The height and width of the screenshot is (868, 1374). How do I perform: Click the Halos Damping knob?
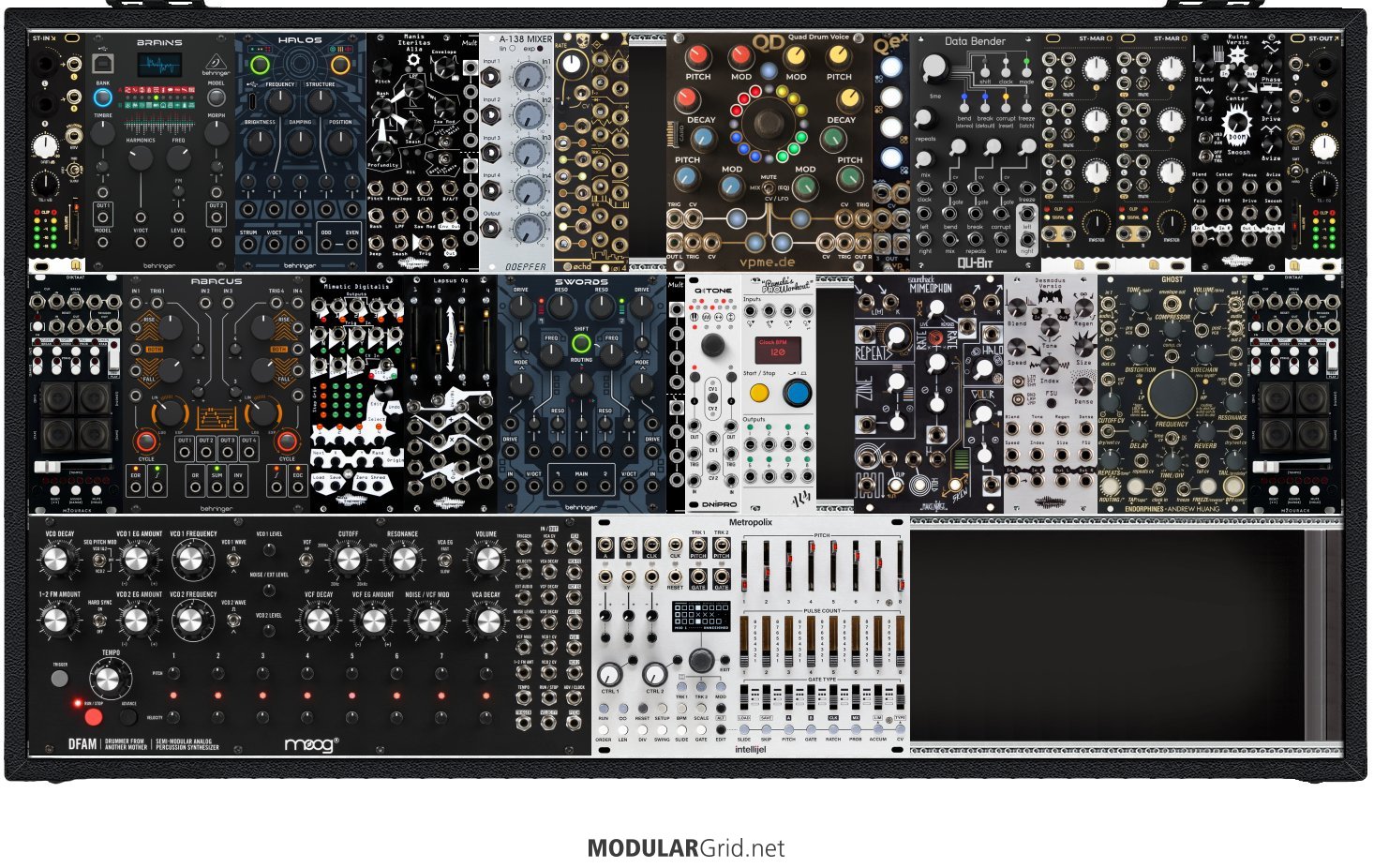[x=300, y=142]
